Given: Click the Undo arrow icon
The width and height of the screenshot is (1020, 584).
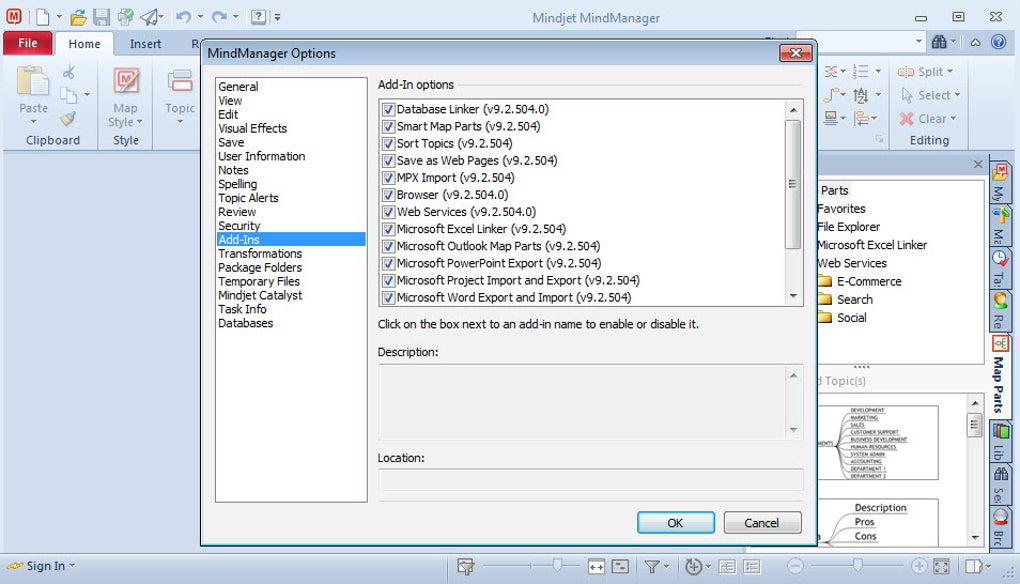Looking at the screenshot, I should [x=183, y=17].
